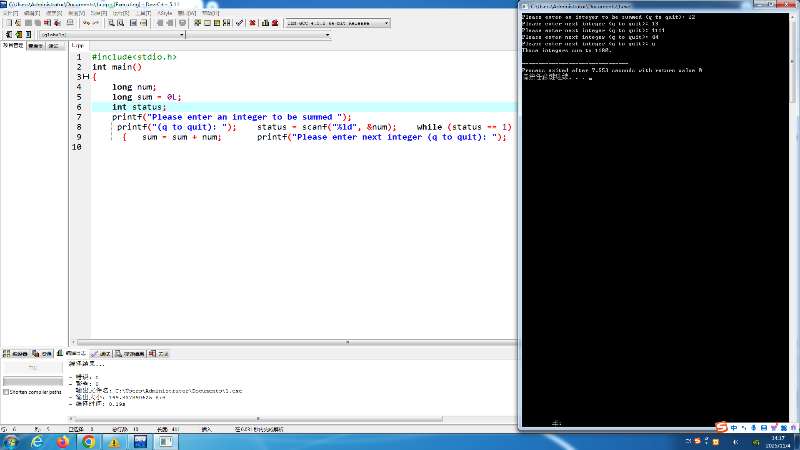Close the current file using toolbar icon
Viewport: 800px width, 450px height.
pos(47,23)
